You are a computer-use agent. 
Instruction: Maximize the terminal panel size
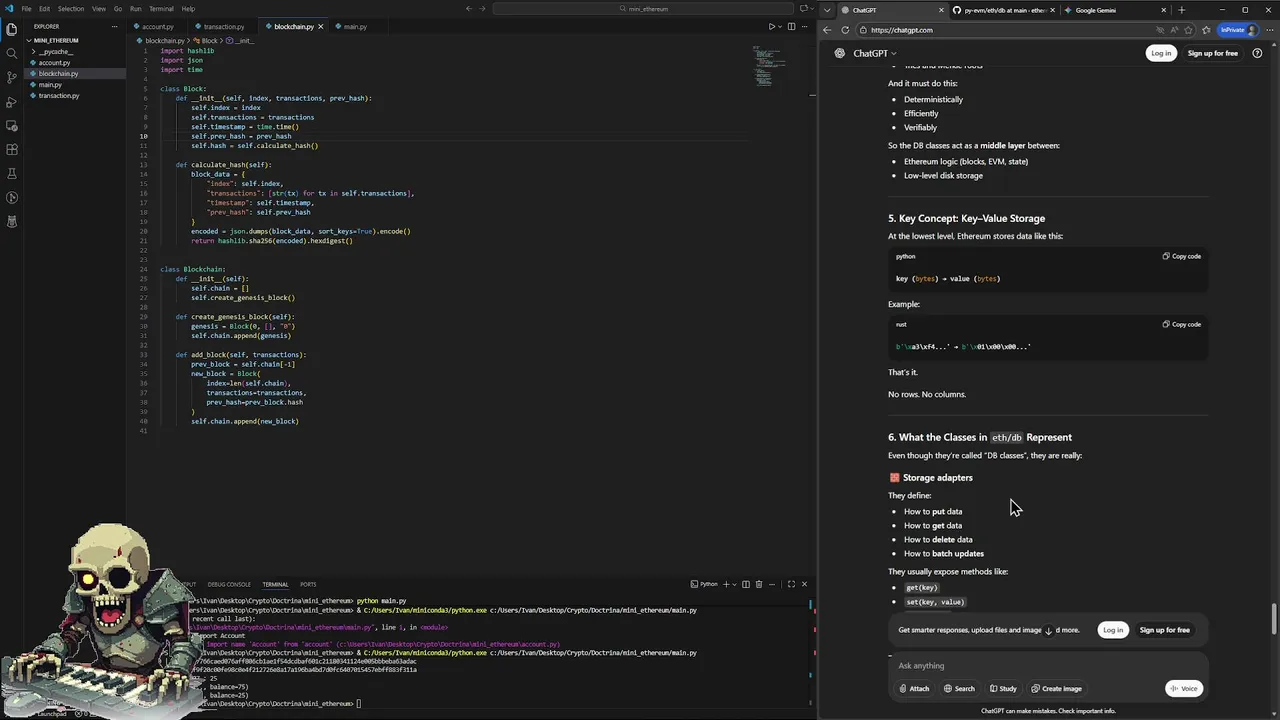coord(791,584)
